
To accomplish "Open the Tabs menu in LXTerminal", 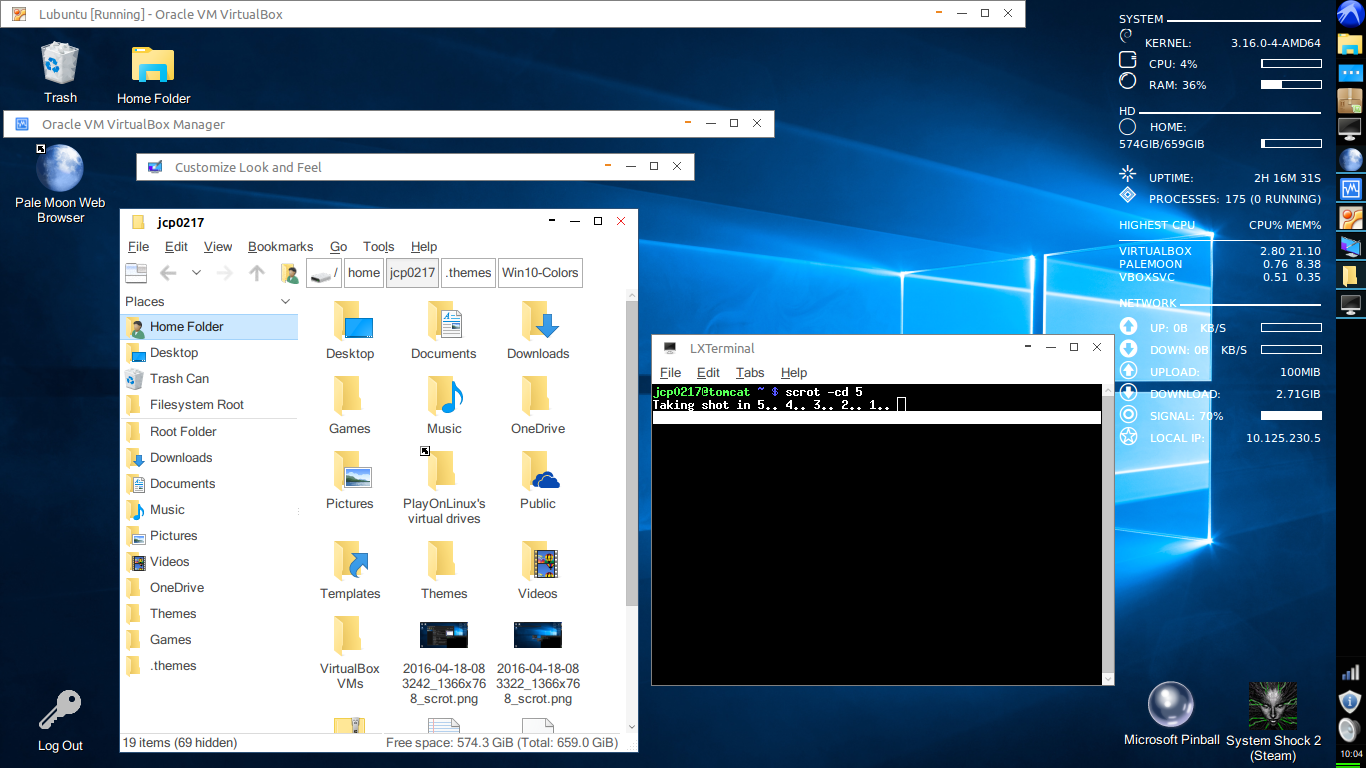I will 750,373.
